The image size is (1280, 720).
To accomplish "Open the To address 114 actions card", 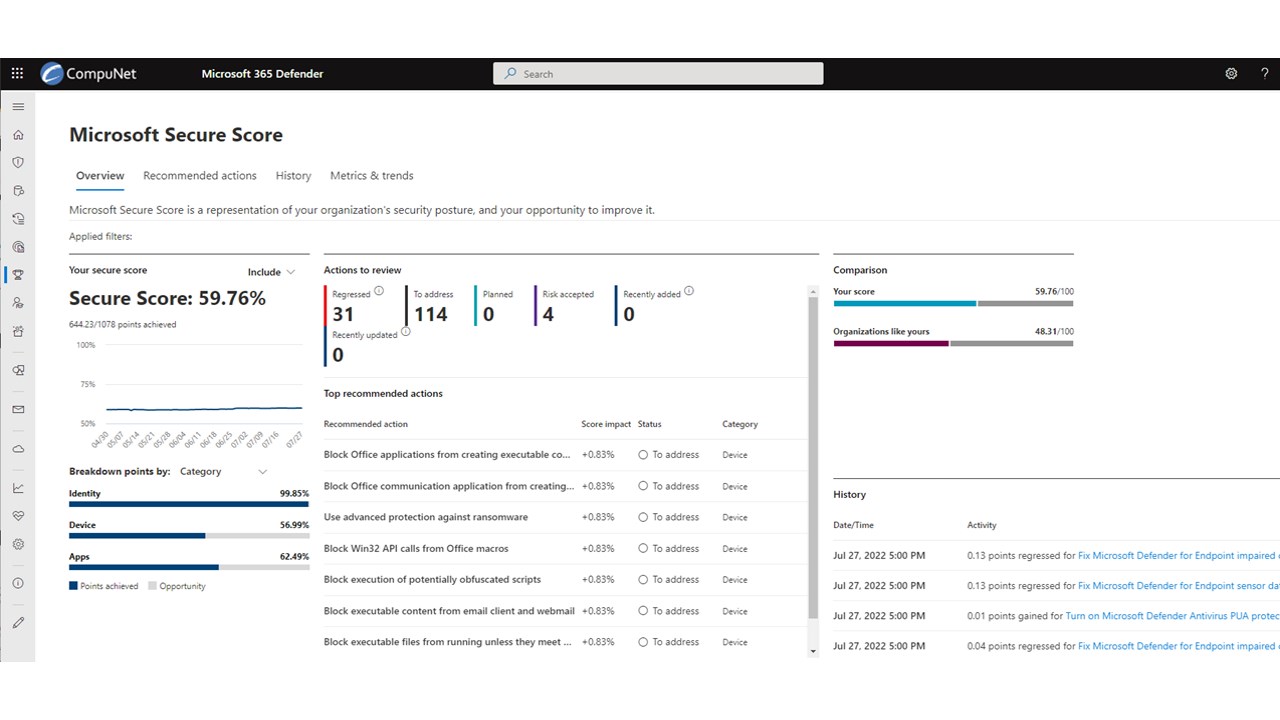I will (432, 305).
